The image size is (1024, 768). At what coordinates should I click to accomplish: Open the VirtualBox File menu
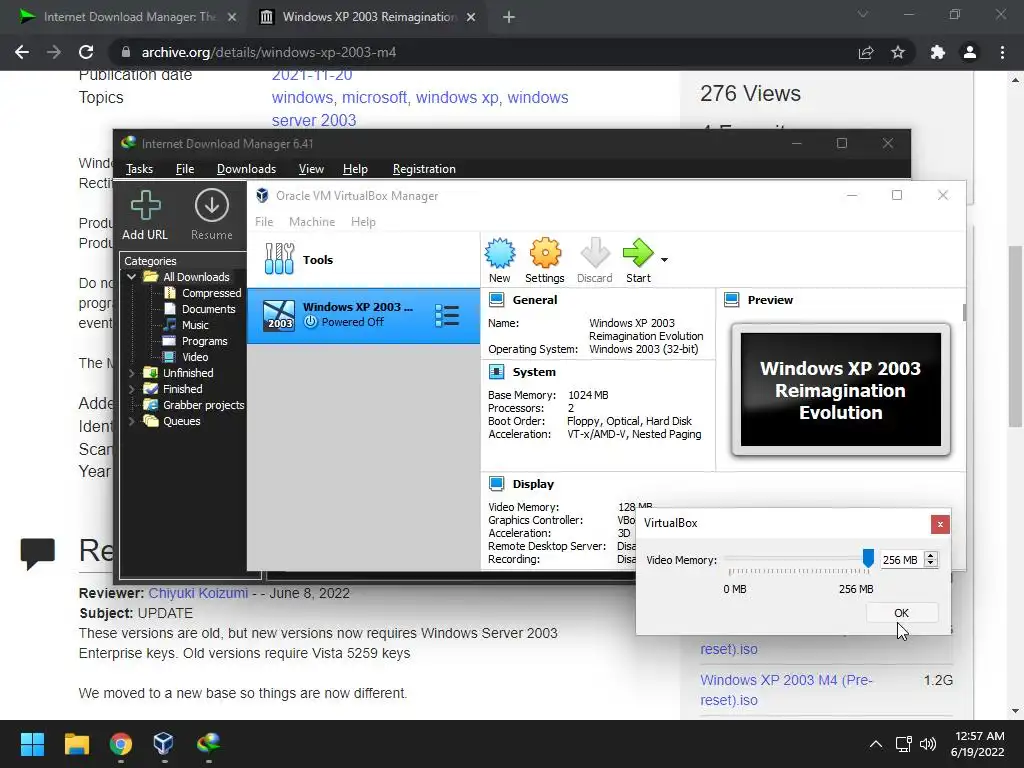[264, 222]
